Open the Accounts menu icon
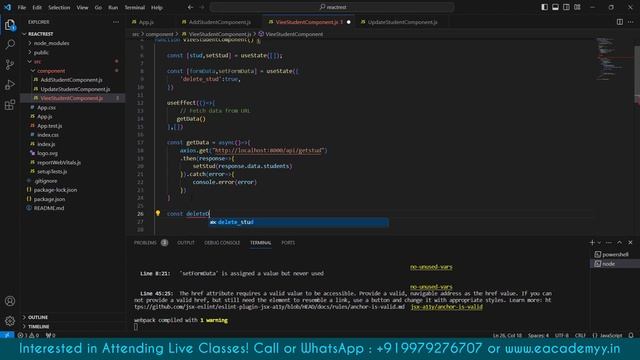 (10, 301)
